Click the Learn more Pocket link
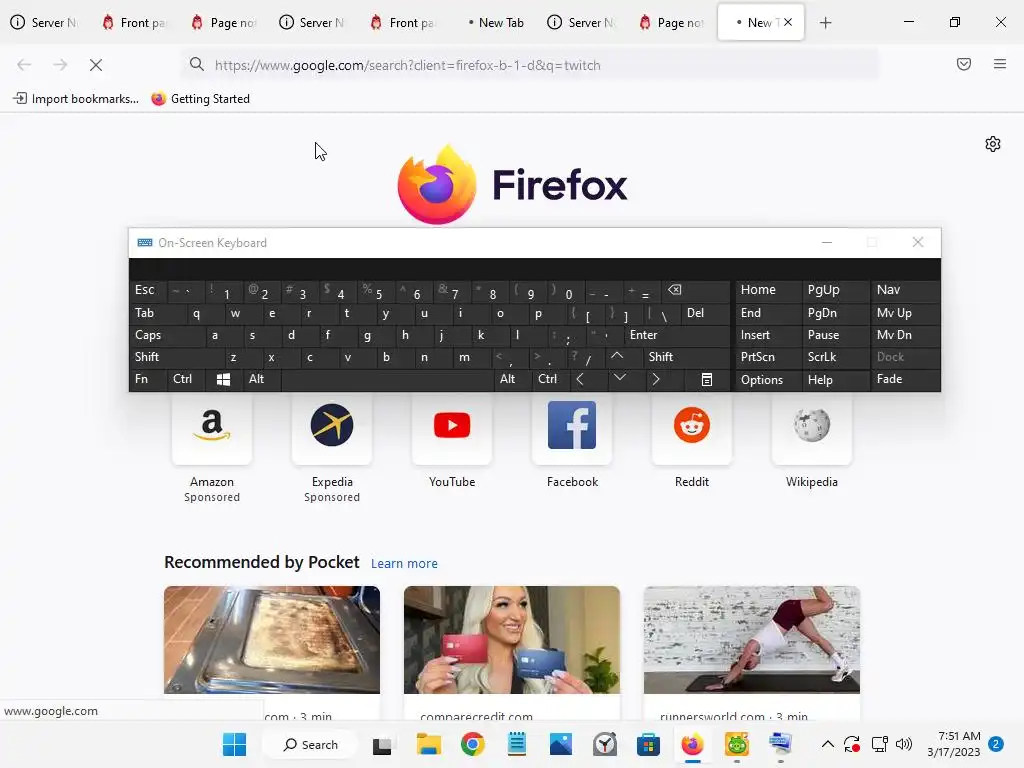 pyautogui.click(x=404, y=563)
